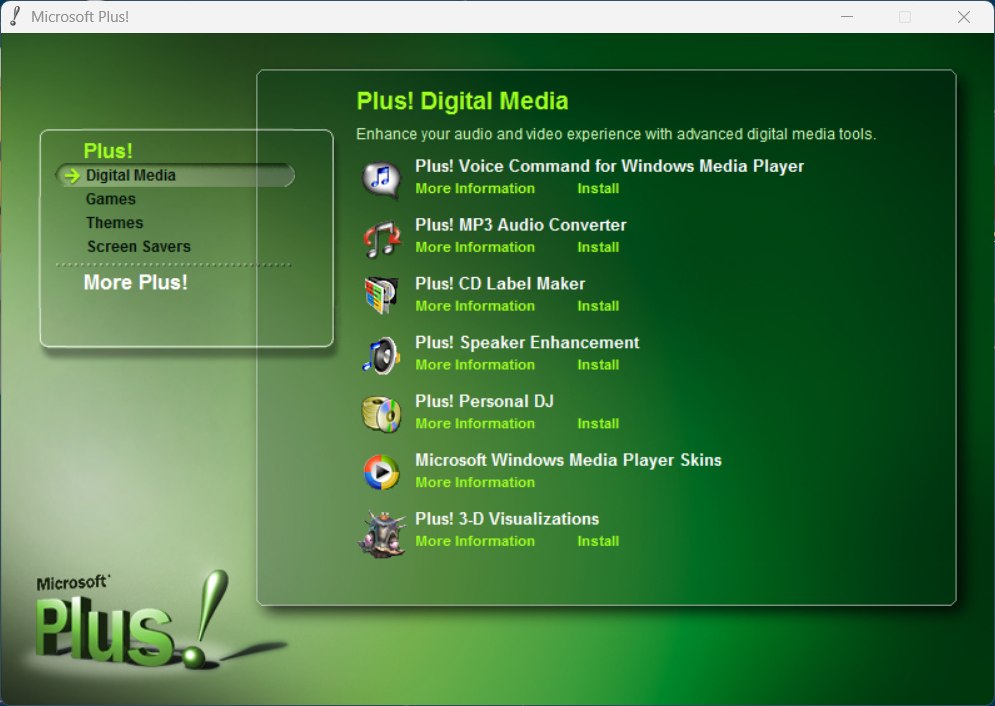995x706 pixels.
Task: Click the Microsoft Plus! title bar icon
Action: 15,17
